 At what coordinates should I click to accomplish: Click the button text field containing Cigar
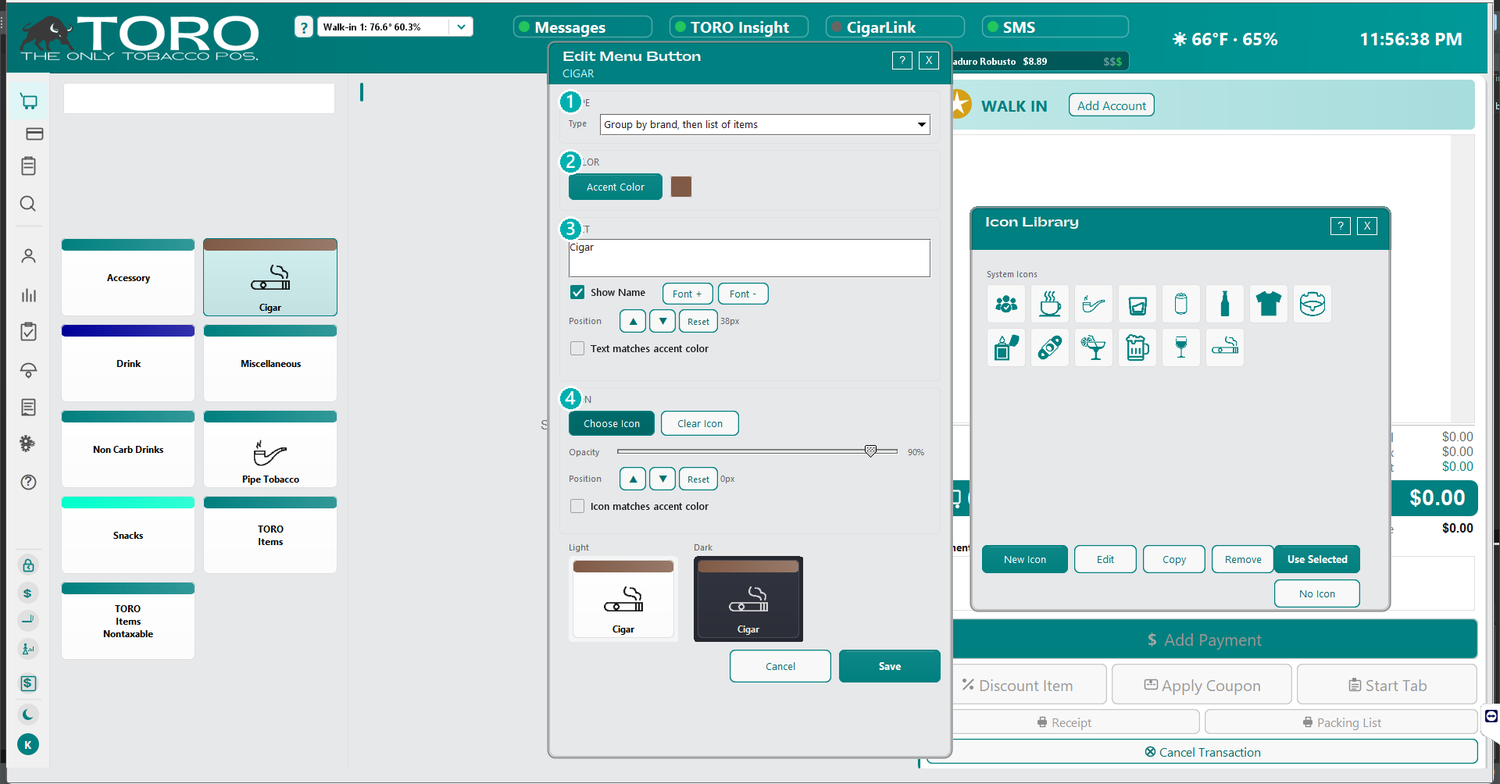point(749,257)
